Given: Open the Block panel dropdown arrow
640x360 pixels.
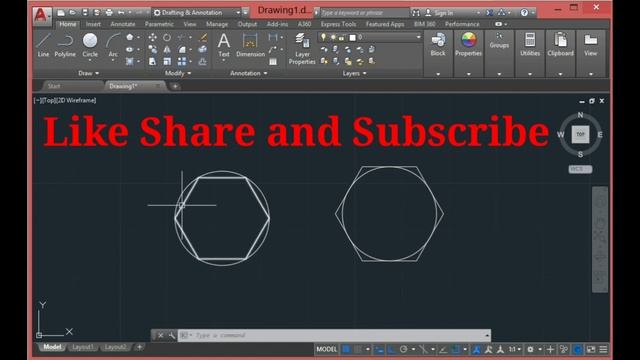Looking at the screenshot, I should [x=438, y=74].
